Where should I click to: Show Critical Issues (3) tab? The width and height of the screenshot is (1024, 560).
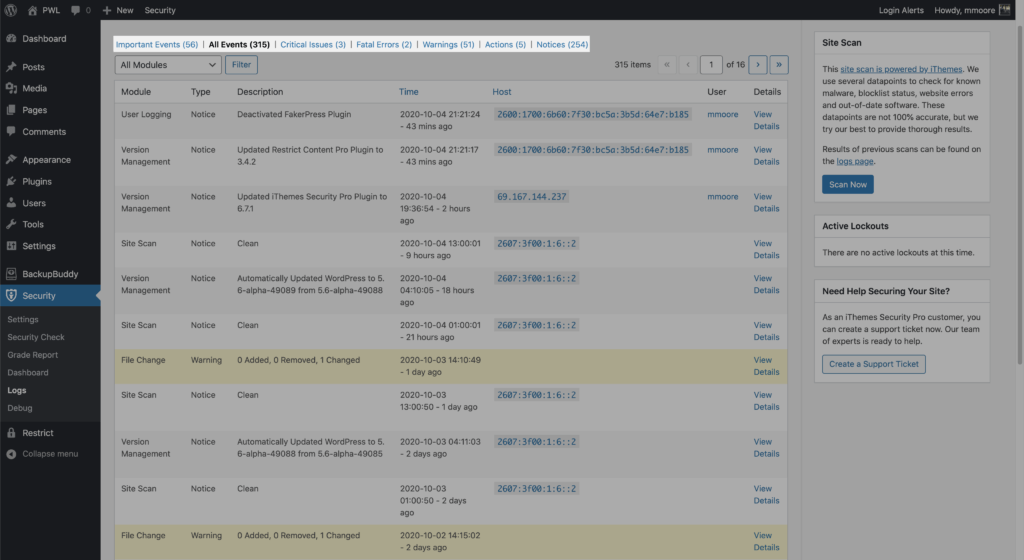pyautogui.click(x=313, y=44)
